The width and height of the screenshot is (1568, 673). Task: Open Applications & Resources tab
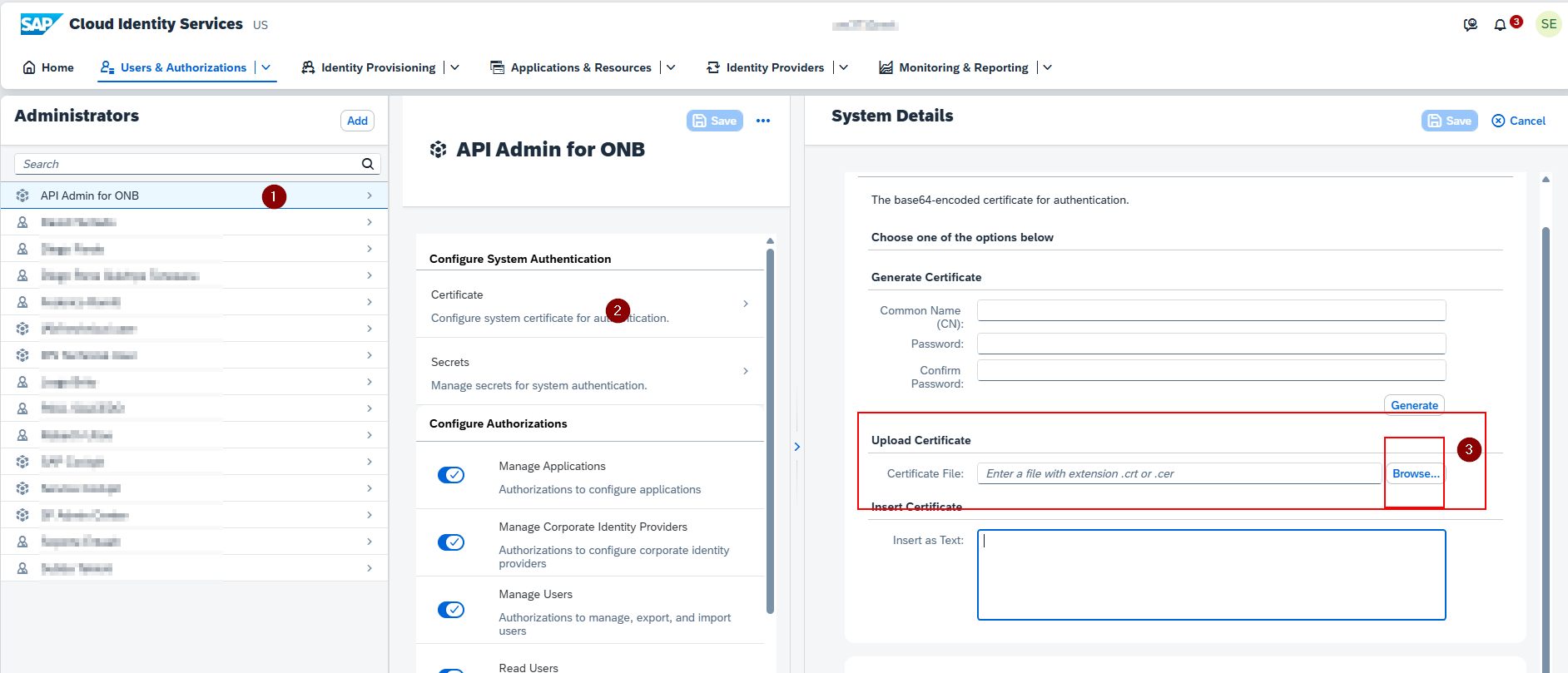pyautogui.click(x=571, y=67)
